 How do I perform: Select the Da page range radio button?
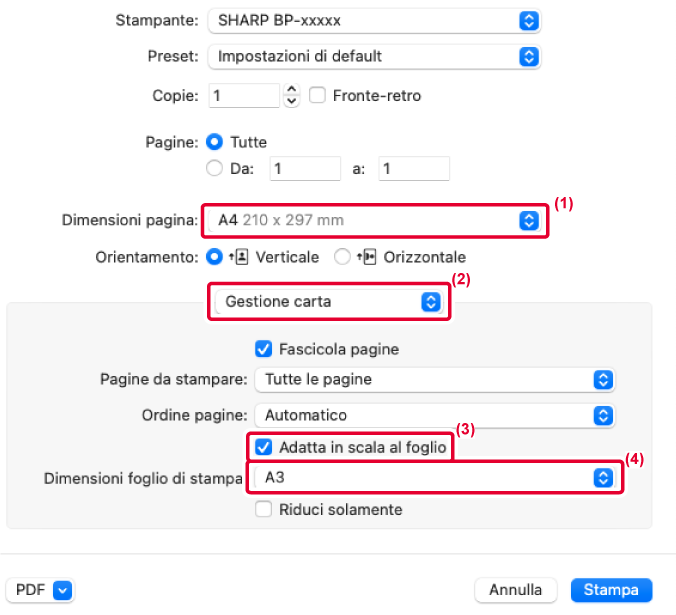(214, 168)
